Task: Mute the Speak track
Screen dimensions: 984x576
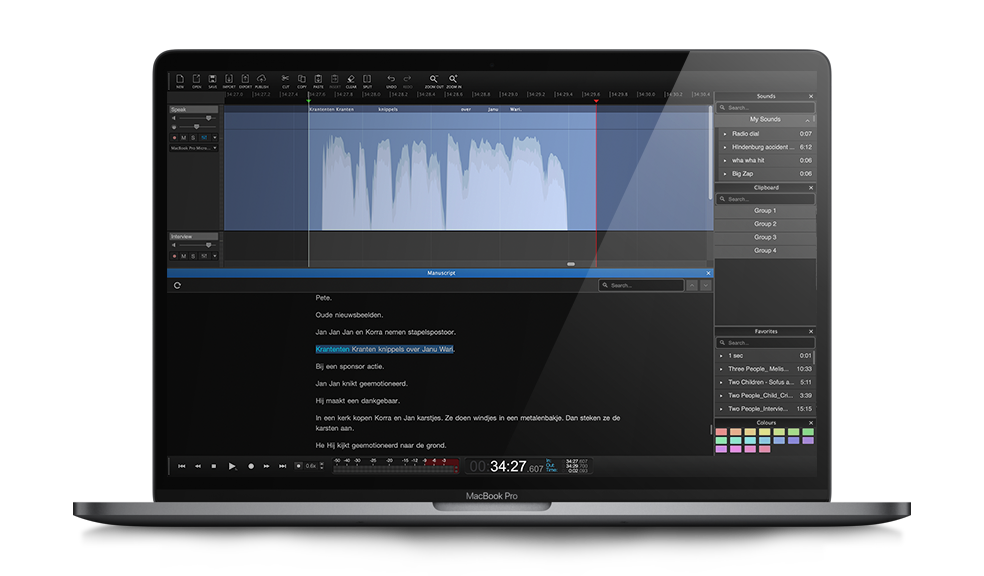Action: (183, 137)
